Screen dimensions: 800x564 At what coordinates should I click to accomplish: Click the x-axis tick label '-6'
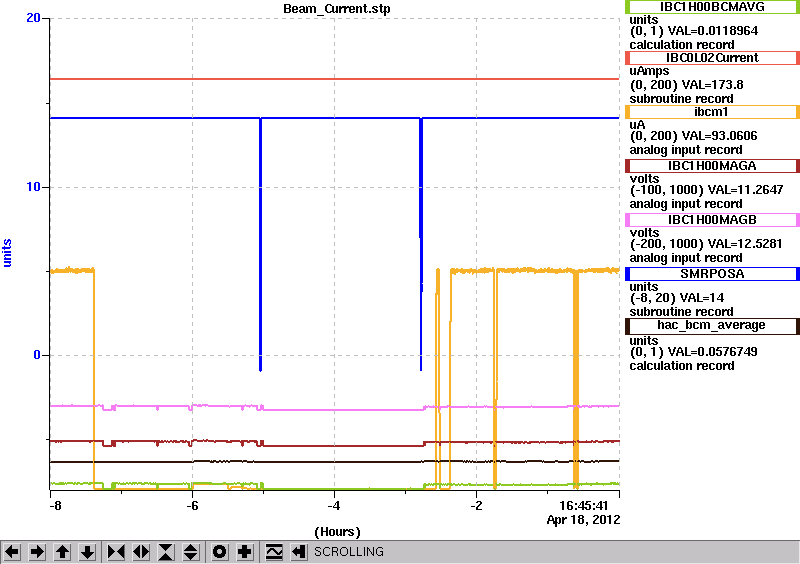[x=192, y=506]
